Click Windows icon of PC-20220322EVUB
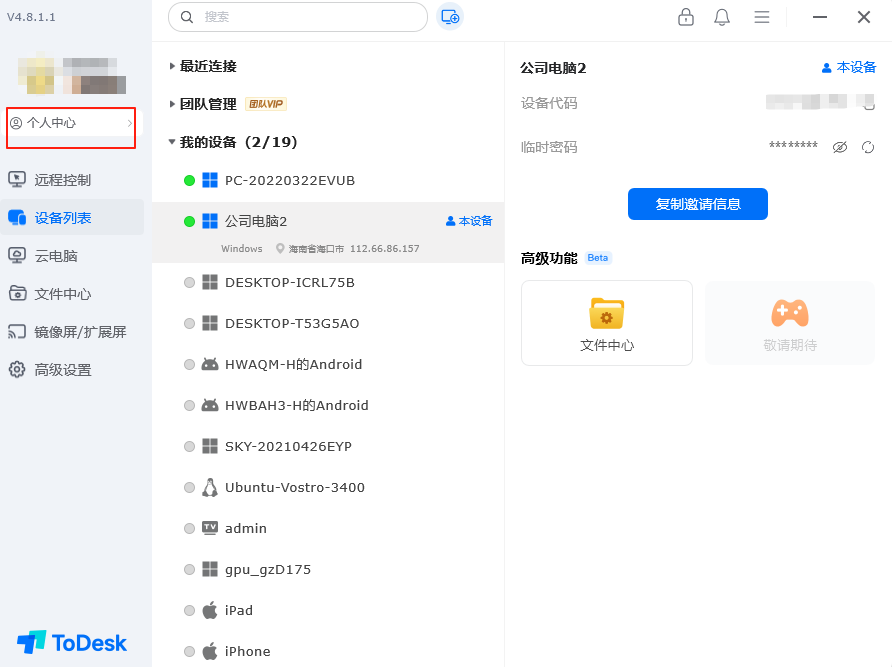 (x=210, y=180)
